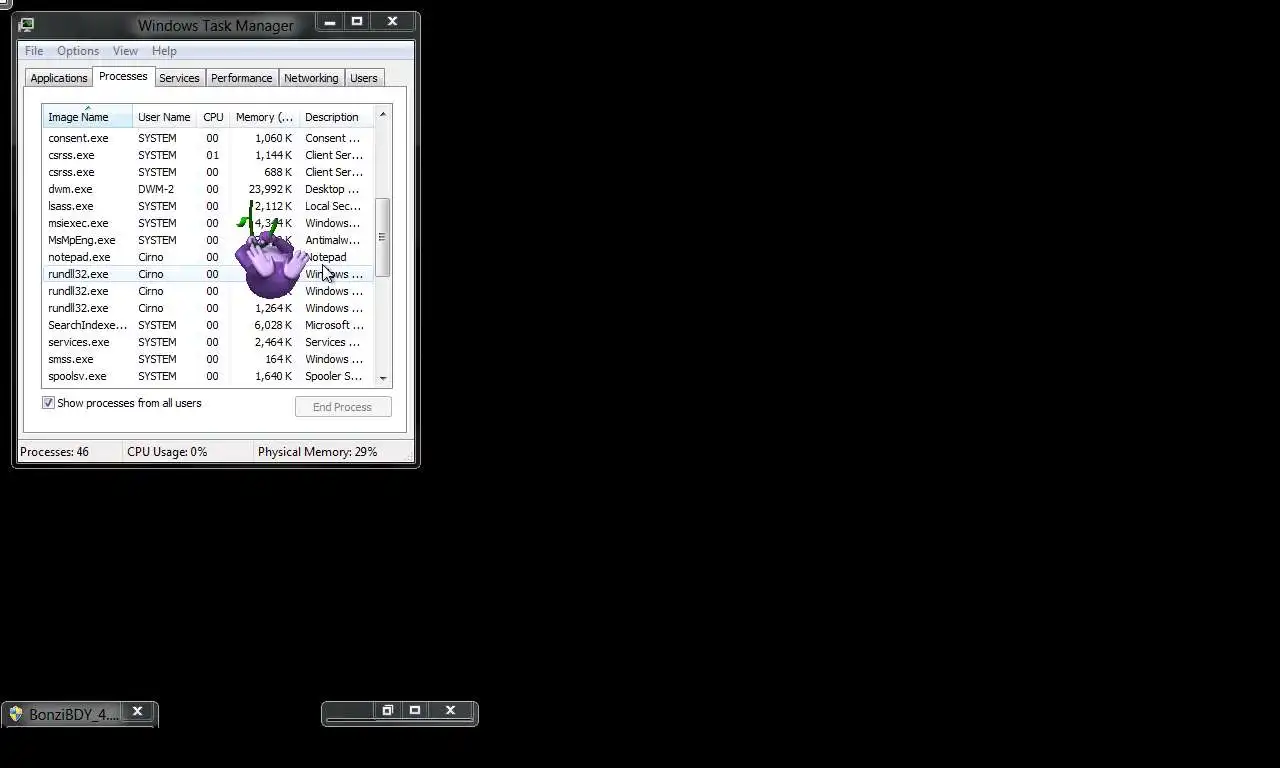
Task: Click the 23,992 K memory value
Action: [x=270, y=189]
